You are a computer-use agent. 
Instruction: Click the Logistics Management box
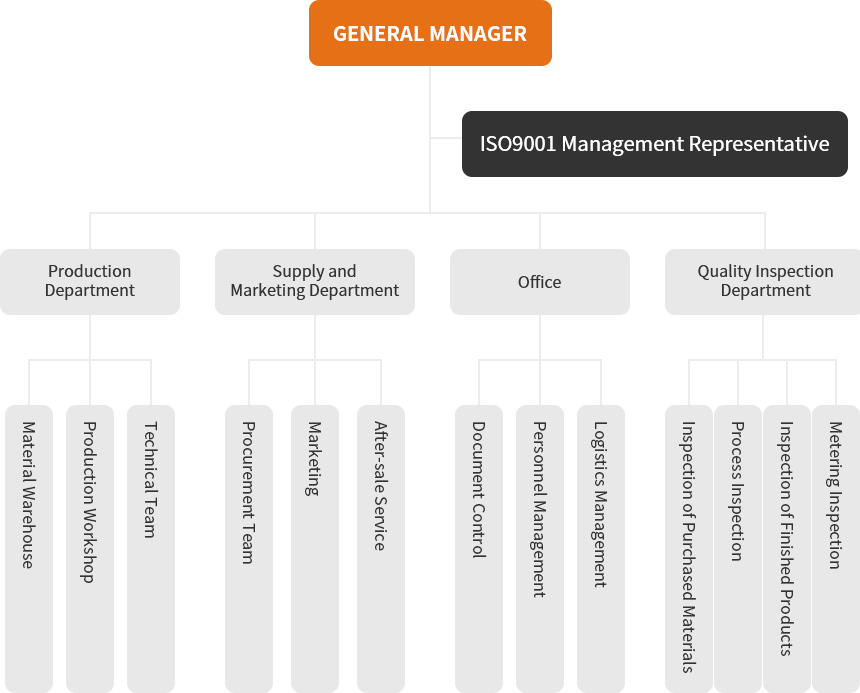click(x=601, y=549)
